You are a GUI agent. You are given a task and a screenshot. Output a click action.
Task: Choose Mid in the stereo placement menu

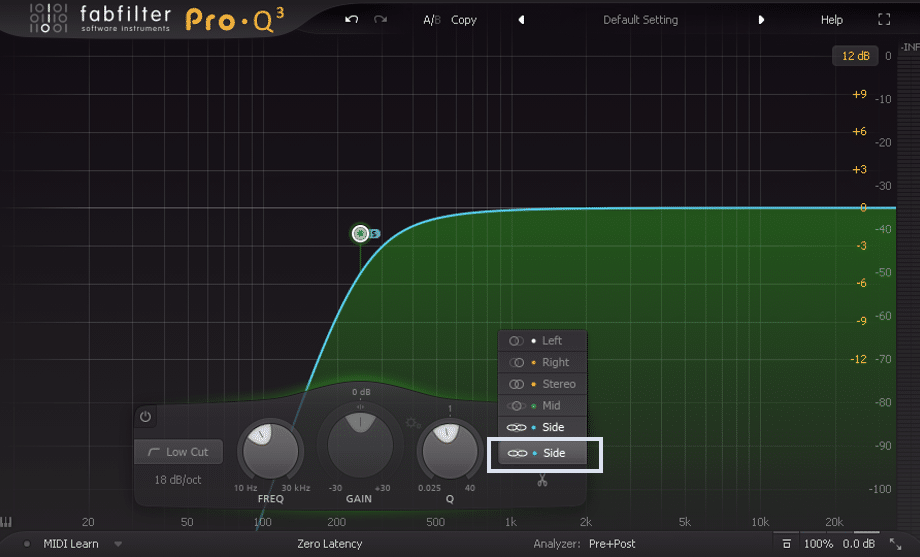click(542, 406)
